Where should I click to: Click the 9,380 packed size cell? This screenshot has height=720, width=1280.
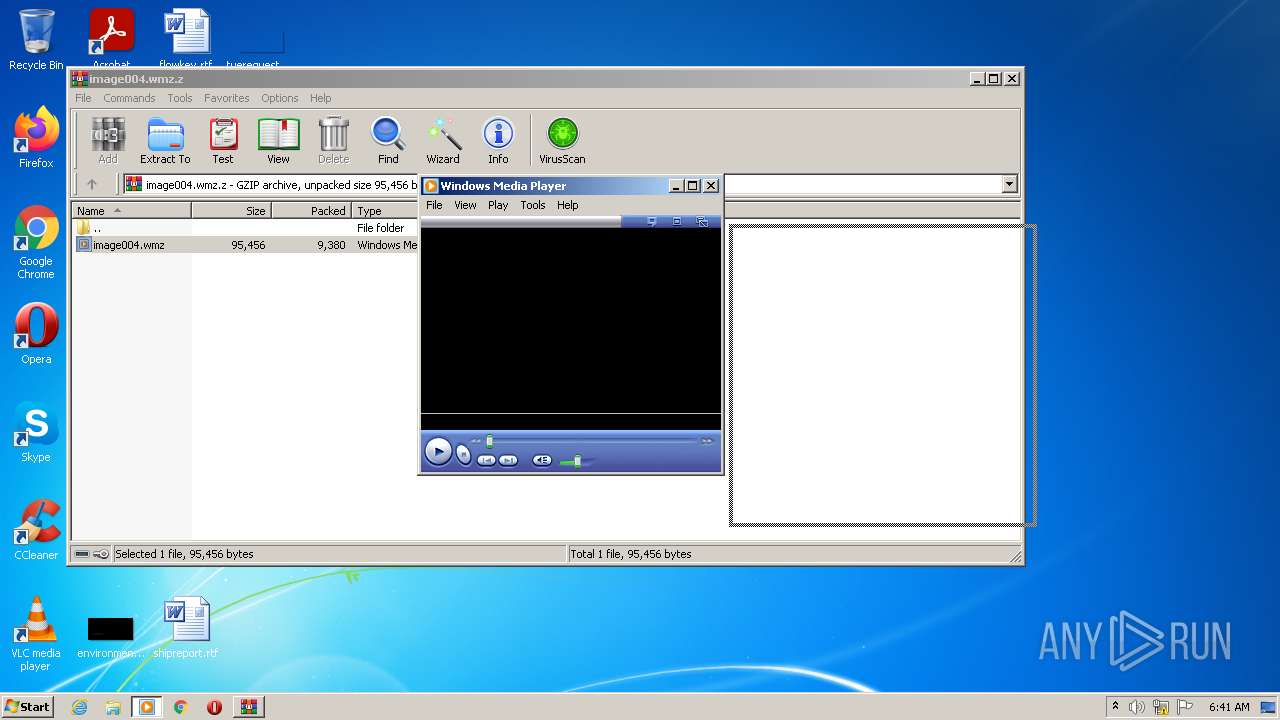331,245
